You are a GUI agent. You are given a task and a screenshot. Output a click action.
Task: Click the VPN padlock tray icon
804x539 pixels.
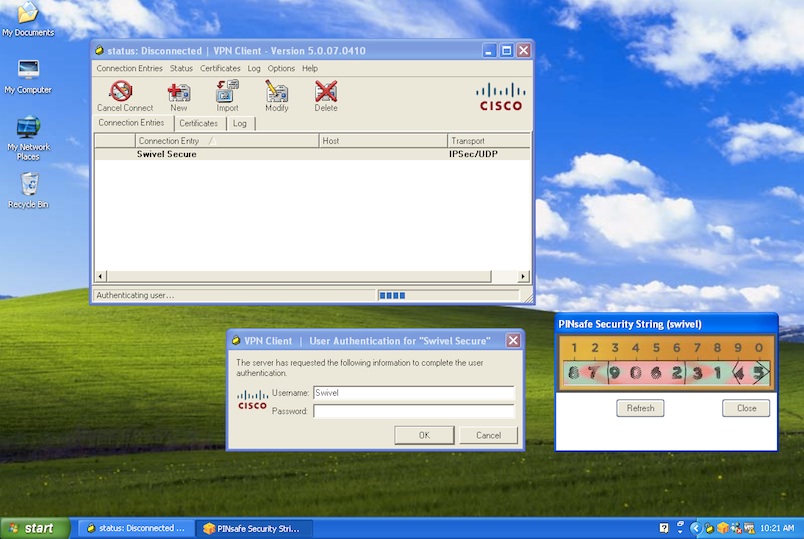coord(709,528)
